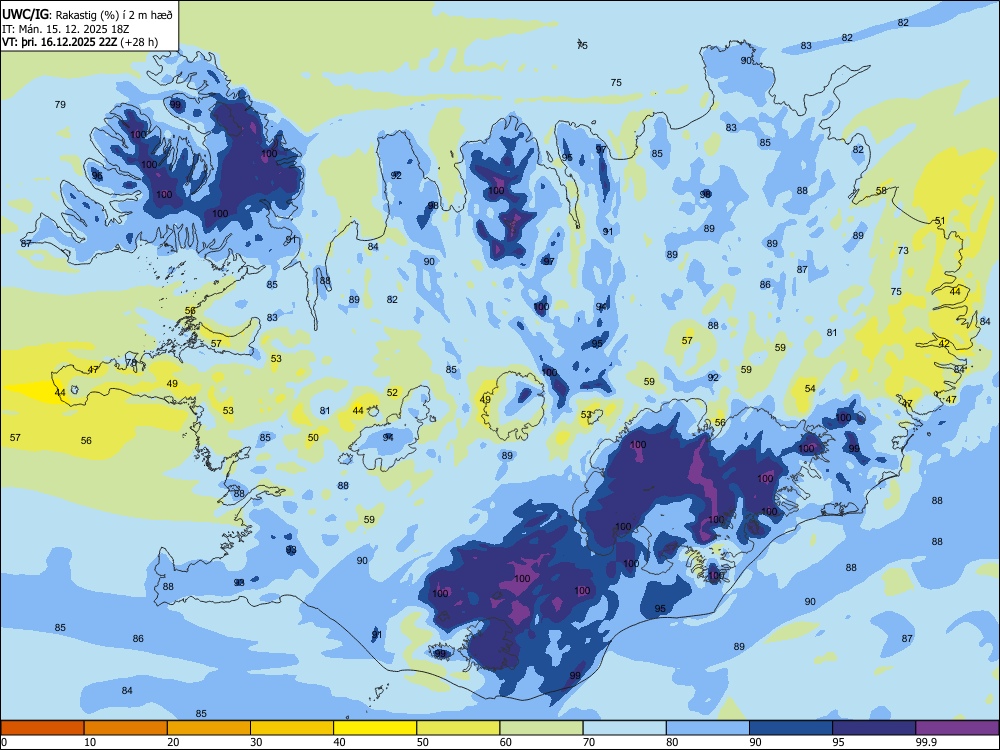
Task: Click the pale blue 70–80 legend swatch
Action: point(625,728)
